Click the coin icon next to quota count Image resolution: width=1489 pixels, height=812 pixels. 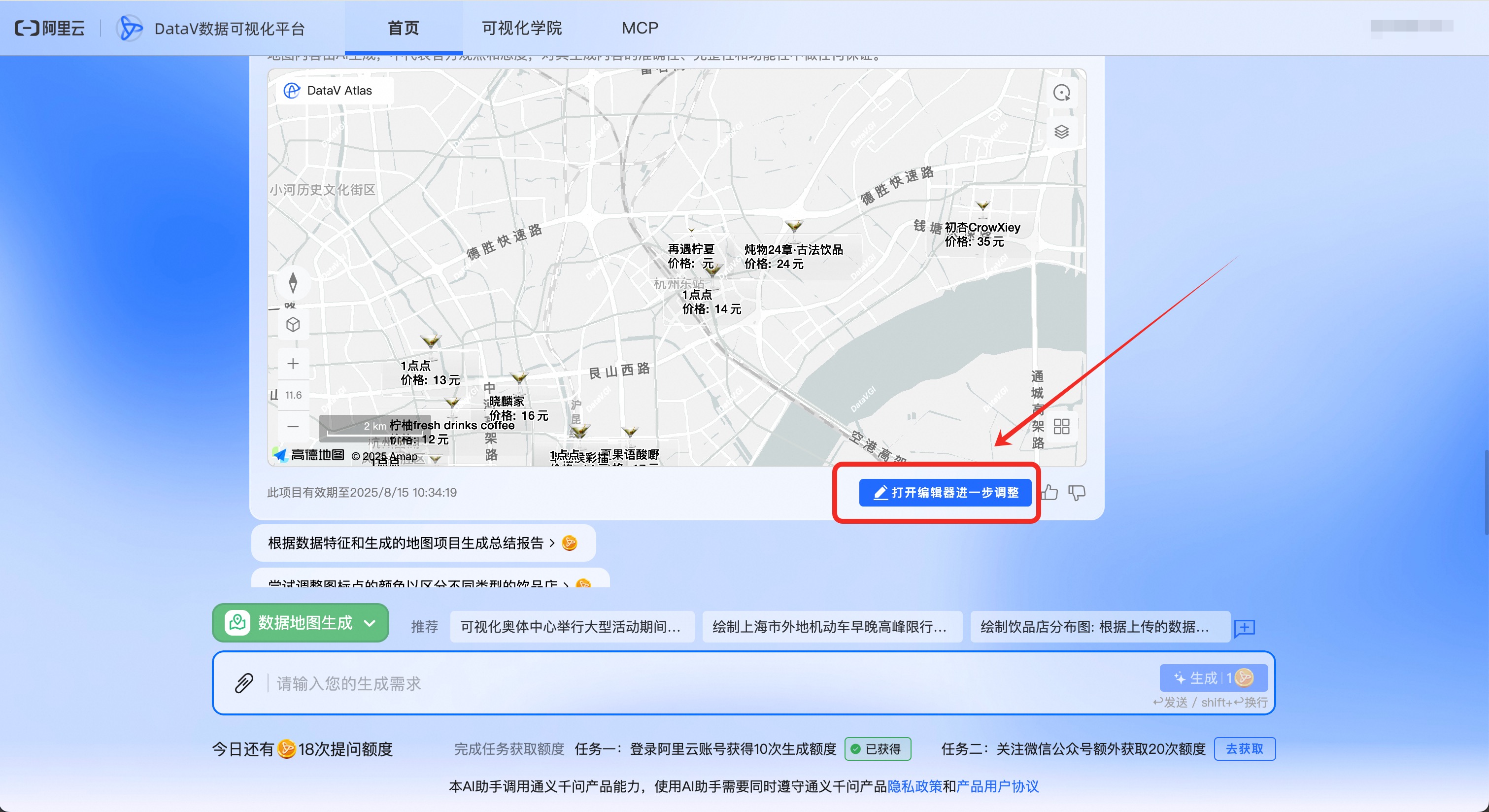(x=286, y=749)
